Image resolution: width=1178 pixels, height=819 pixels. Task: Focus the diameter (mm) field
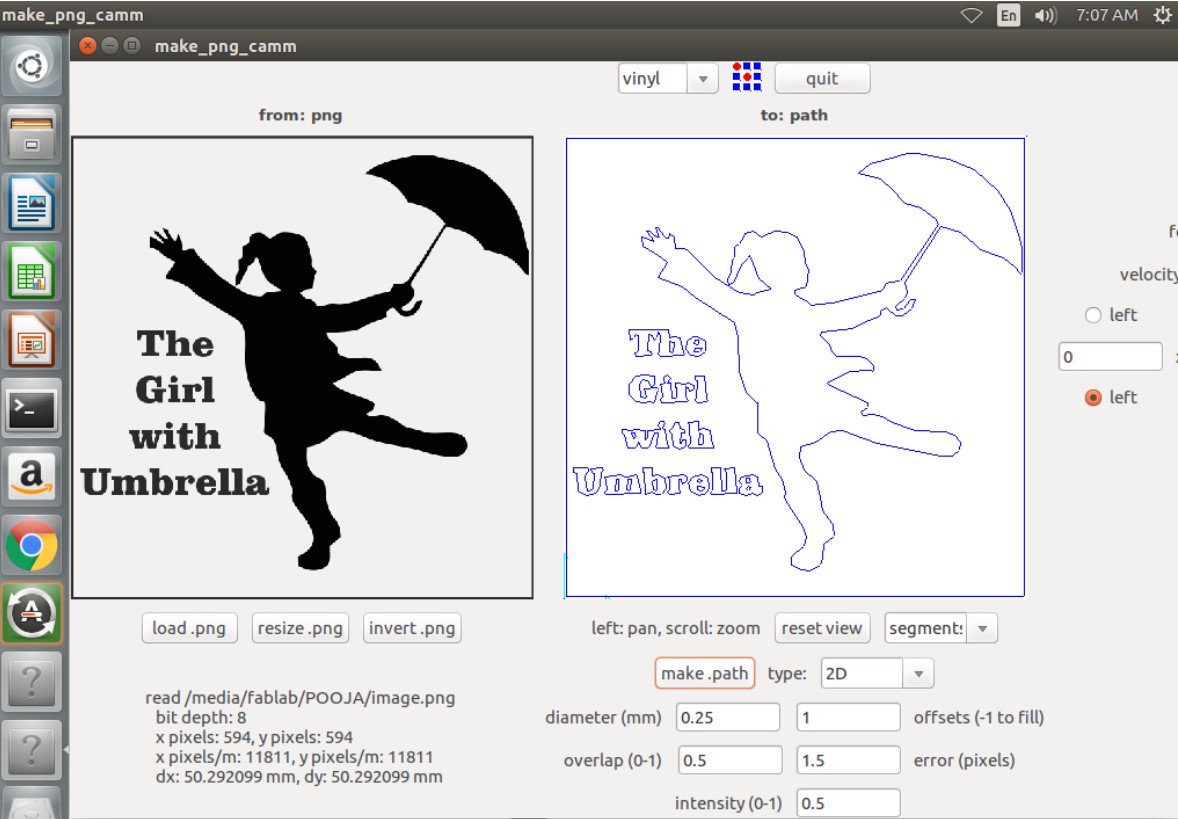click(x=727, y=718)
